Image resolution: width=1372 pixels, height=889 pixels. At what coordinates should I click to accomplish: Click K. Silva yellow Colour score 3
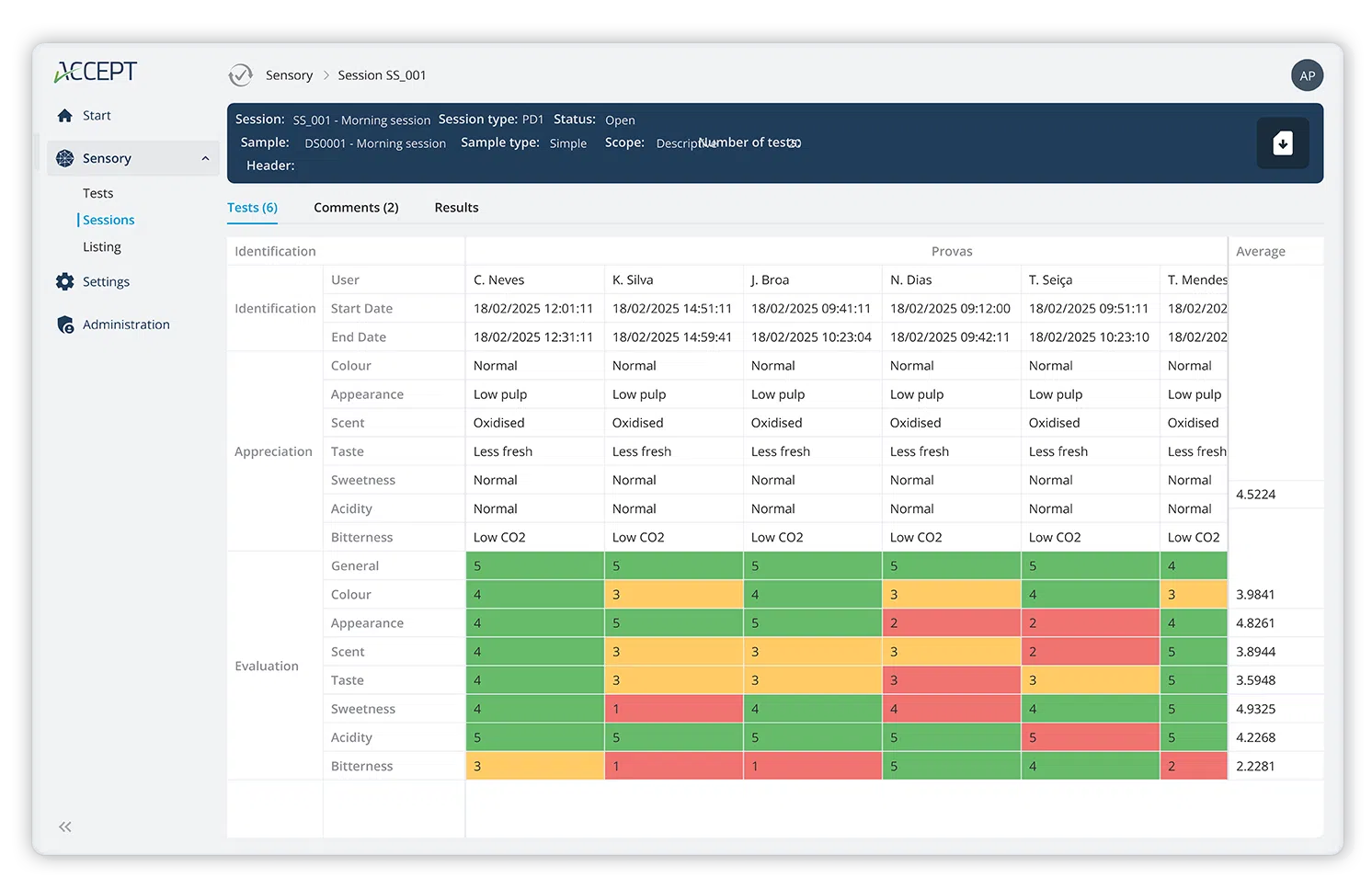[673, 594]
